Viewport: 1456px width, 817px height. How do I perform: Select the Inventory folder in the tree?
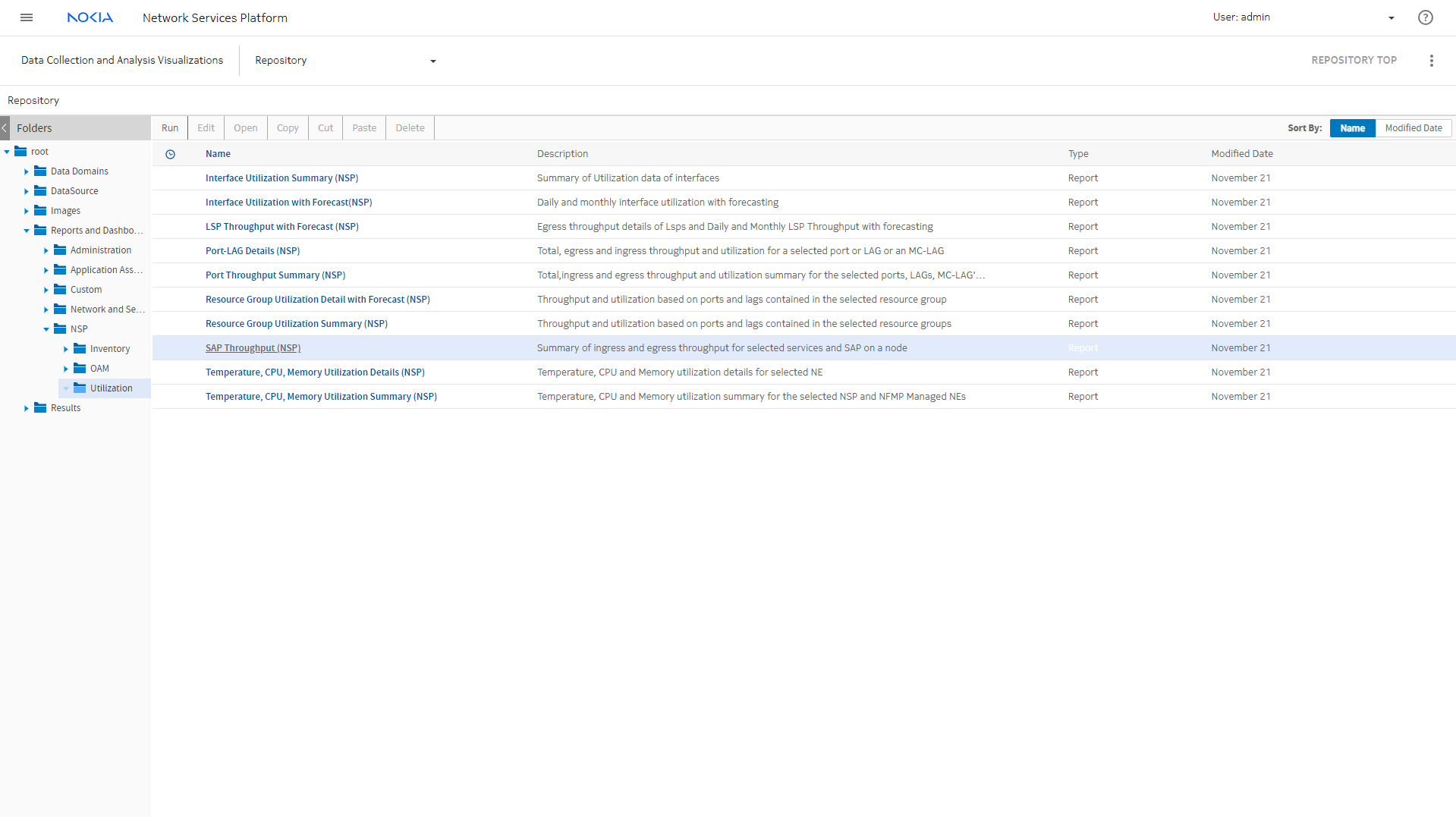click(x=110, y=349)
